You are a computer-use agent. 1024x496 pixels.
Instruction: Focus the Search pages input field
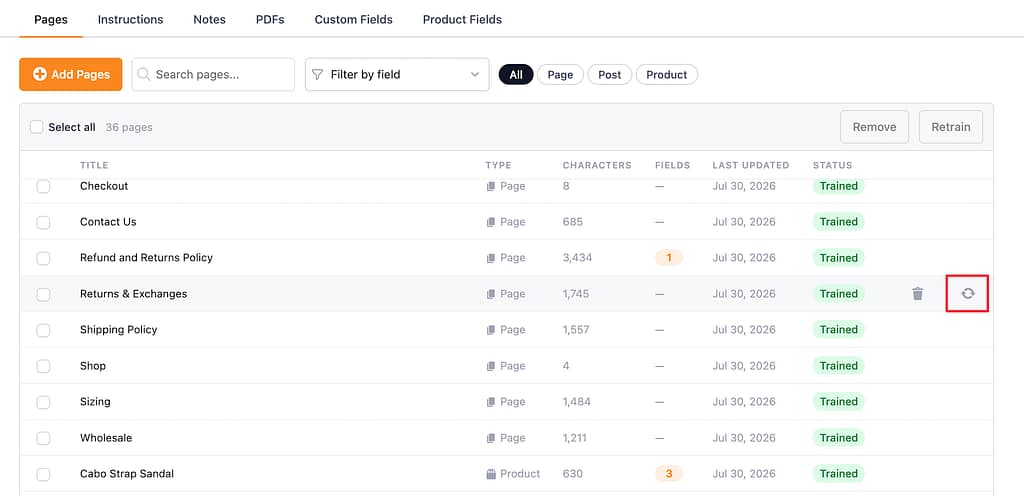coord(213,74)
